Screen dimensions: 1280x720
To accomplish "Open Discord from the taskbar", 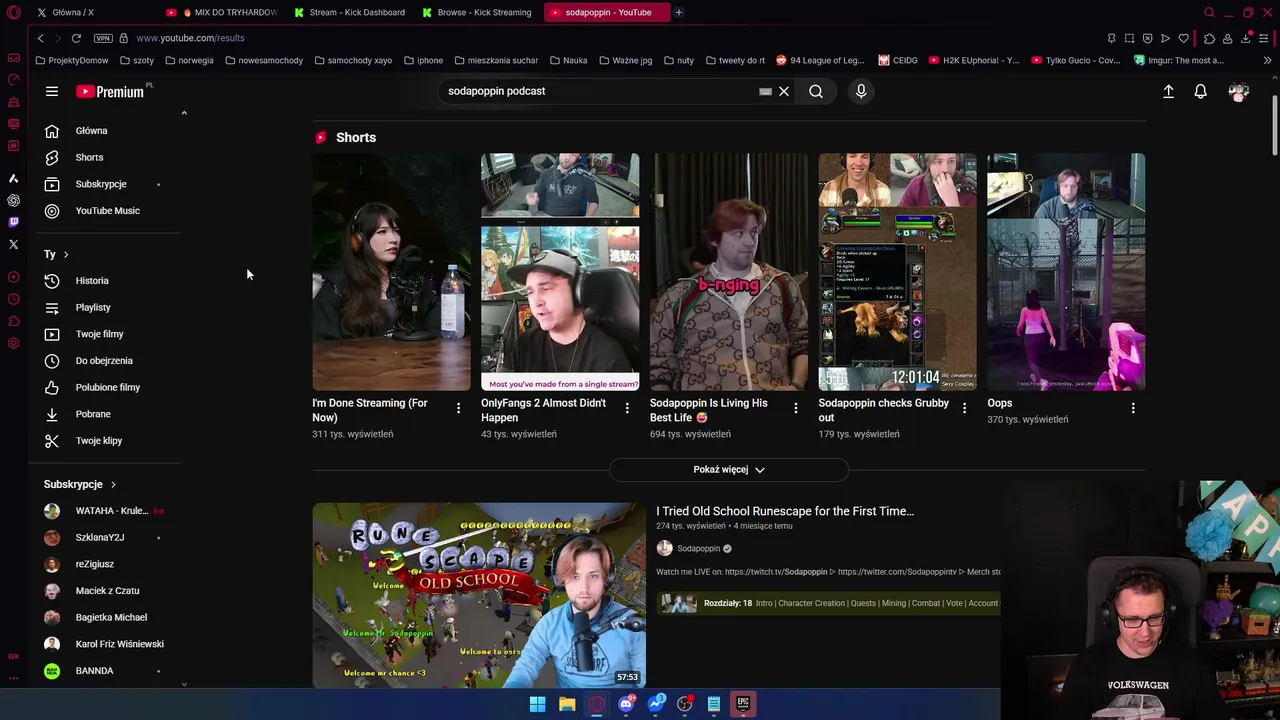I will click(626, 704).
